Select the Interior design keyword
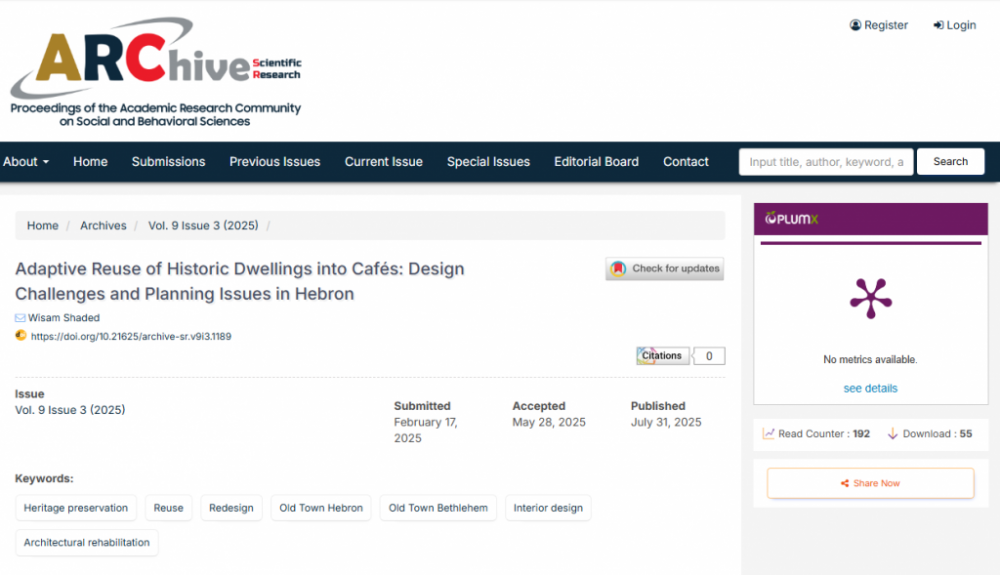This screenshot has width=1000, height=575. tap(548, 508)
